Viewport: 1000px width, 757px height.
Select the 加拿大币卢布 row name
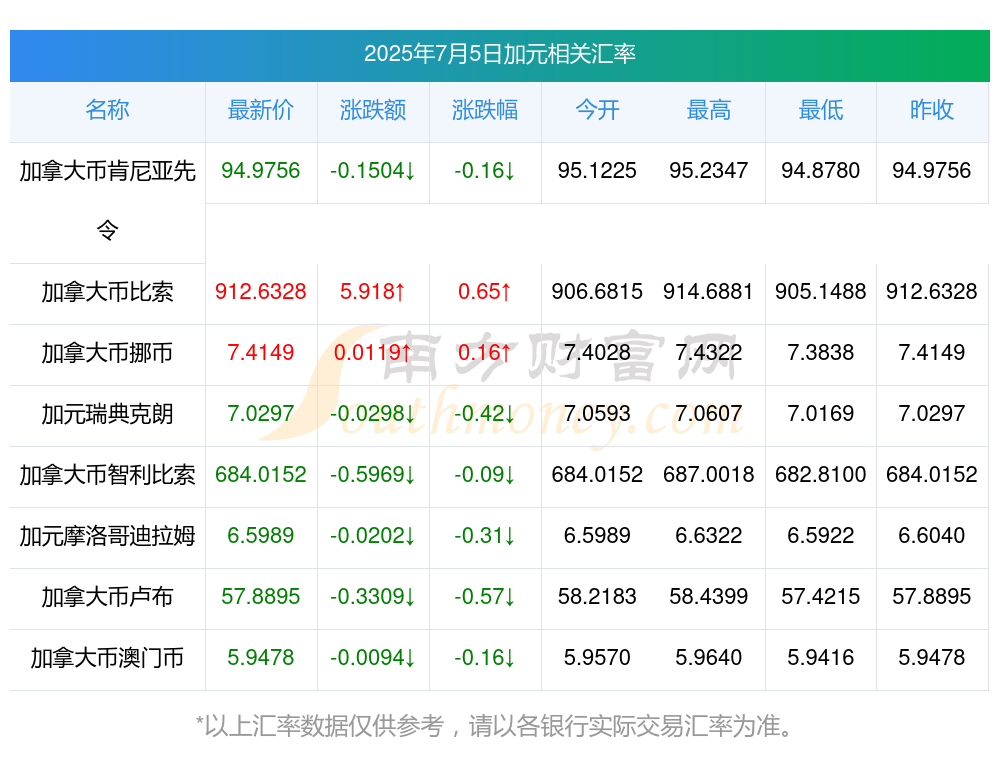point(107,597)
